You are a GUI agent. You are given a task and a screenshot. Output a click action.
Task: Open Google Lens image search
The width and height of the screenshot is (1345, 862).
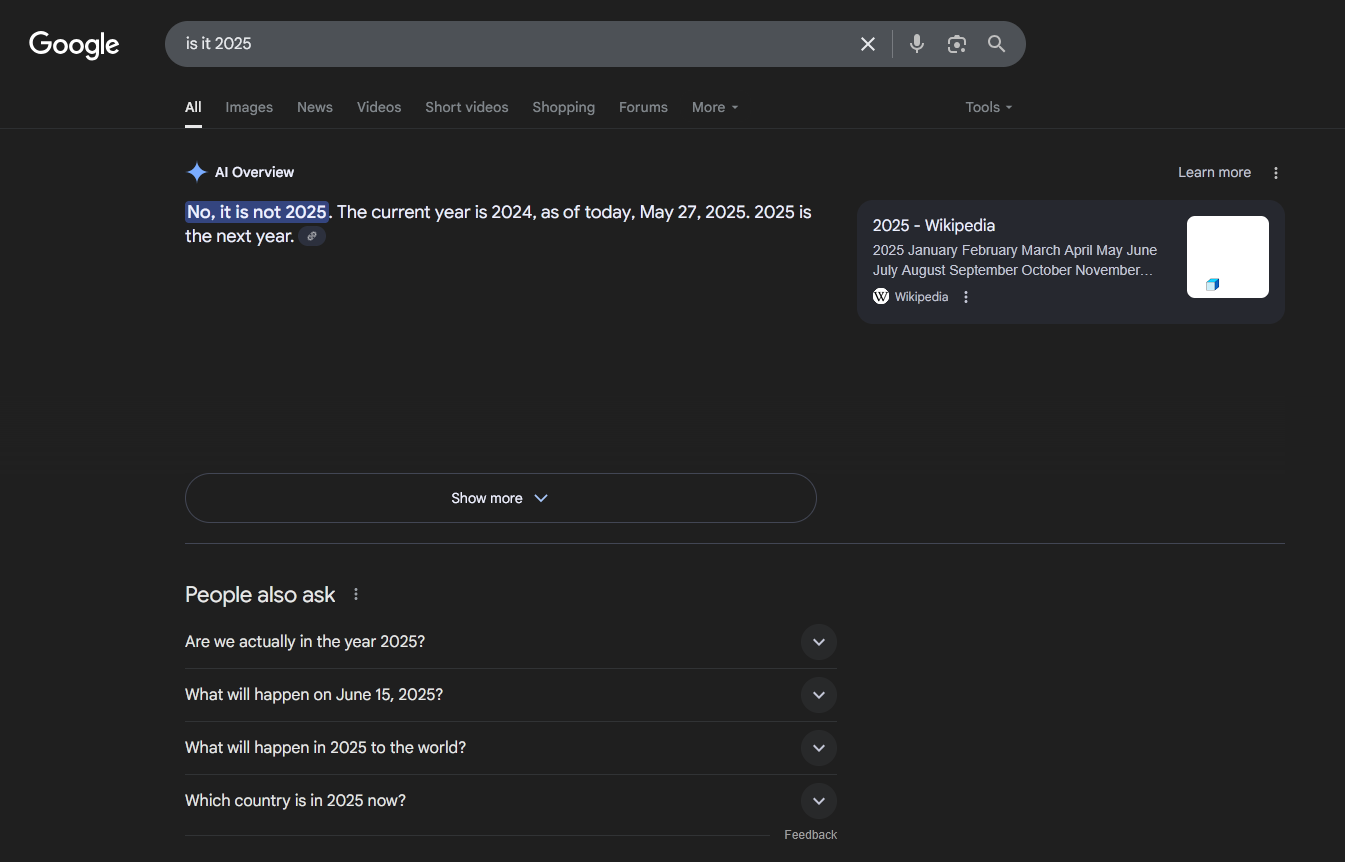(957, 44)
